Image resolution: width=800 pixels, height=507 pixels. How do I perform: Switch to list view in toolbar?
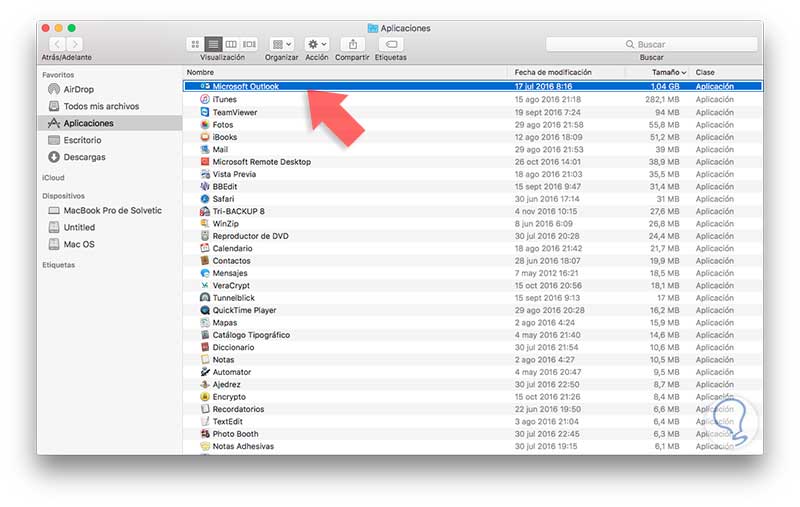coord(213,44)
